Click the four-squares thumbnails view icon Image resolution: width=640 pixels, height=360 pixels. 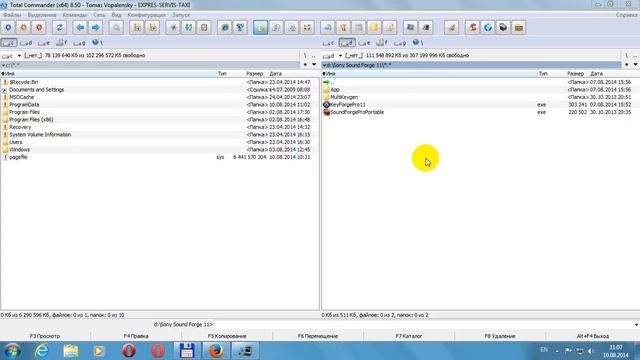(x=307, y=27)
